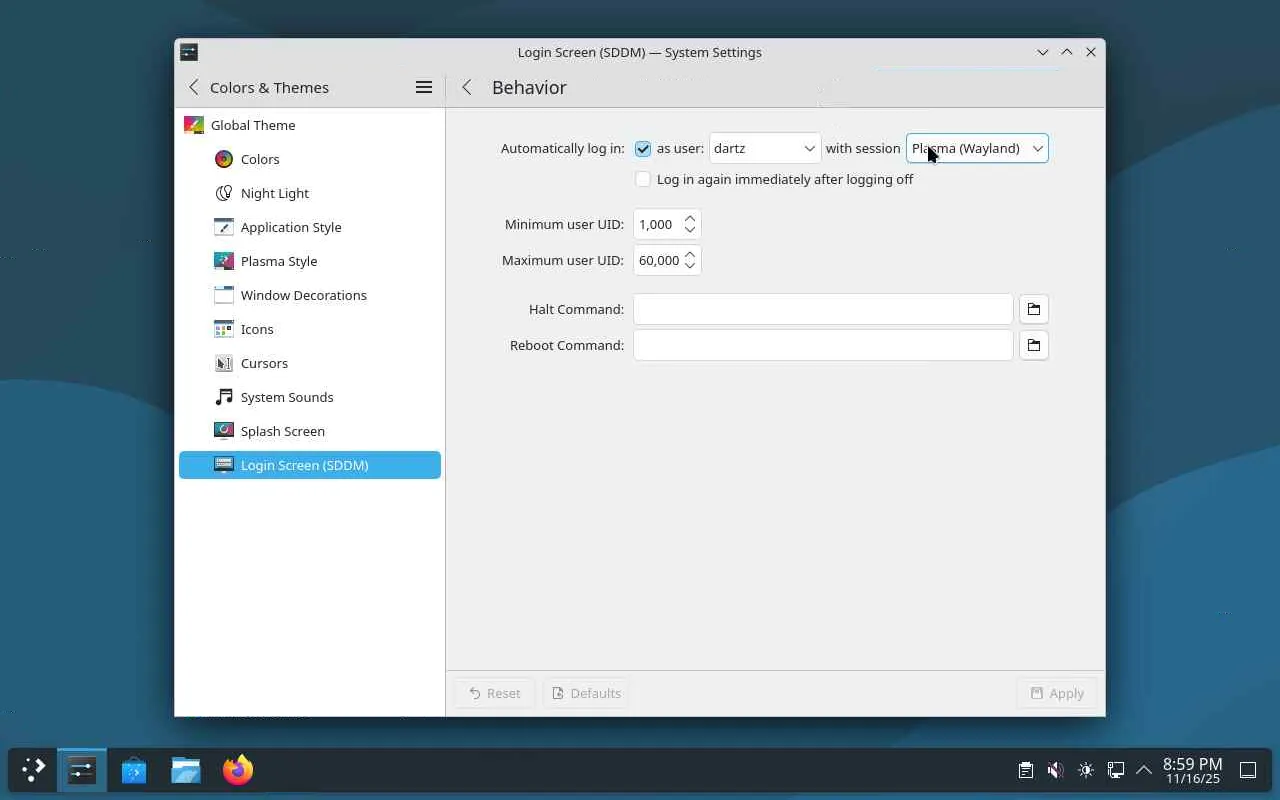Image resolution: width=1280 pixels, height=800 pixels.
Task: Enable log in again after logging off
Action: pos(643,179)
